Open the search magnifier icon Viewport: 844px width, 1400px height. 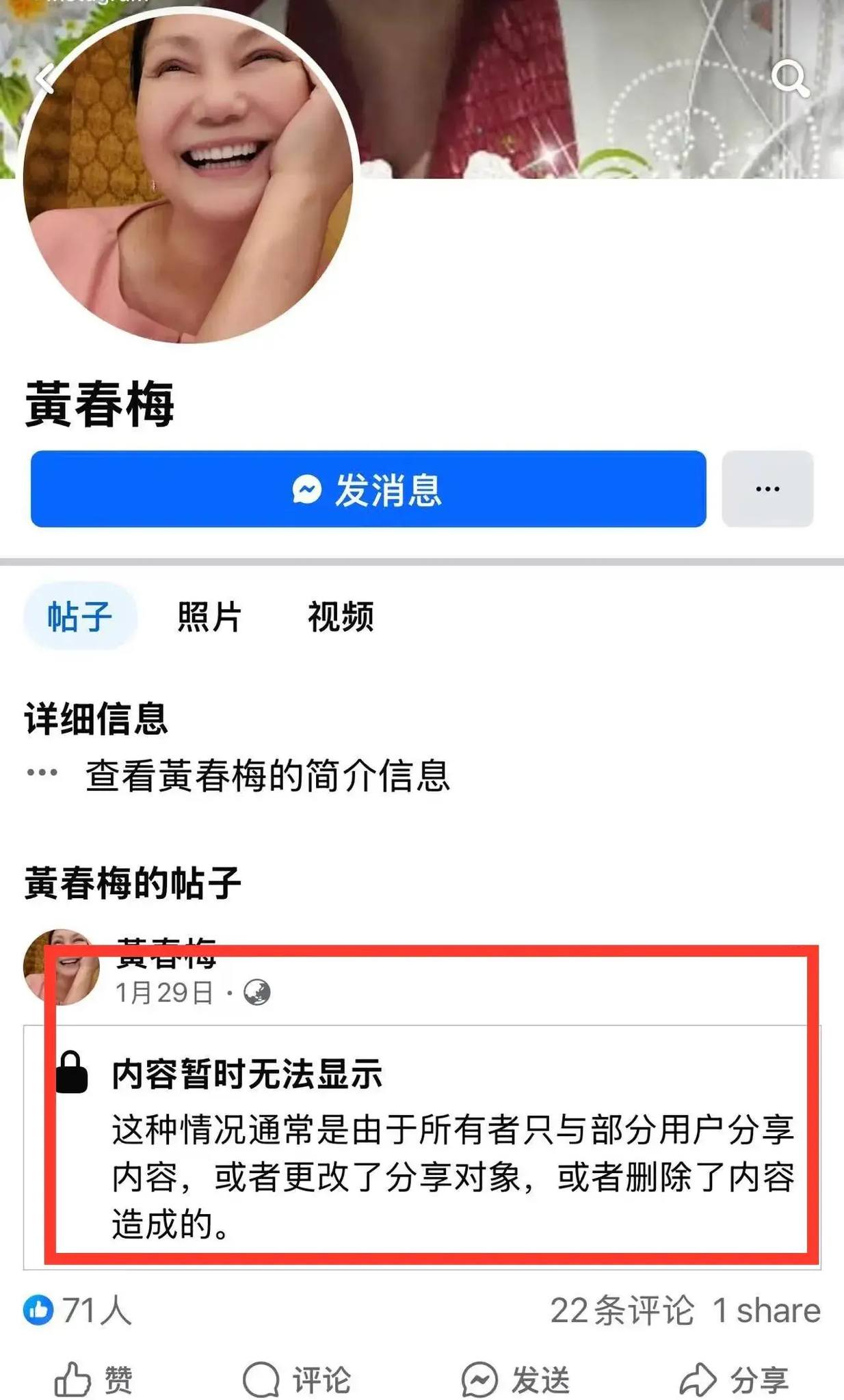[791, 79]
